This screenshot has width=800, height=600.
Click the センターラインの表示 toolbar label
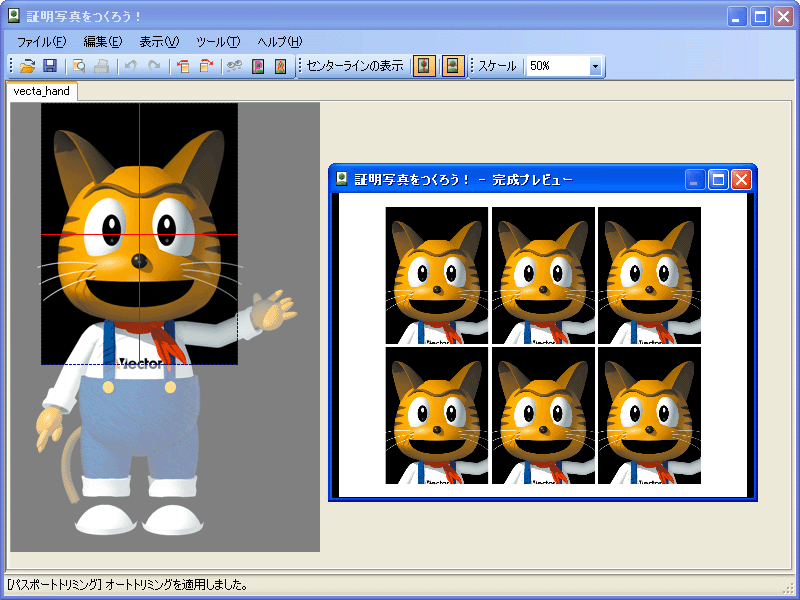355,66
